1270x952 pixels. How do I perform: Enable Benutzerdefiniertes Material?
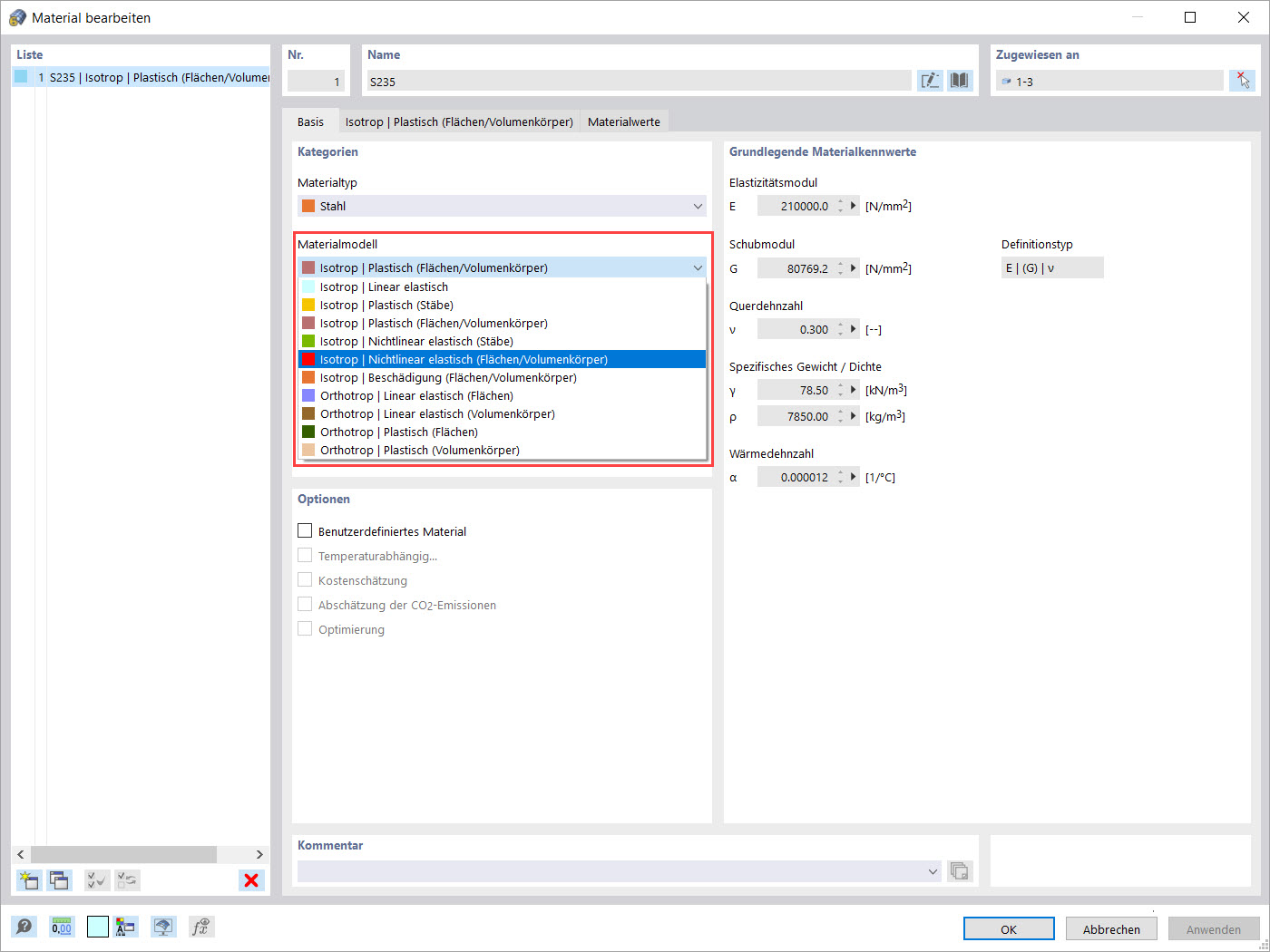pos(305,530)
